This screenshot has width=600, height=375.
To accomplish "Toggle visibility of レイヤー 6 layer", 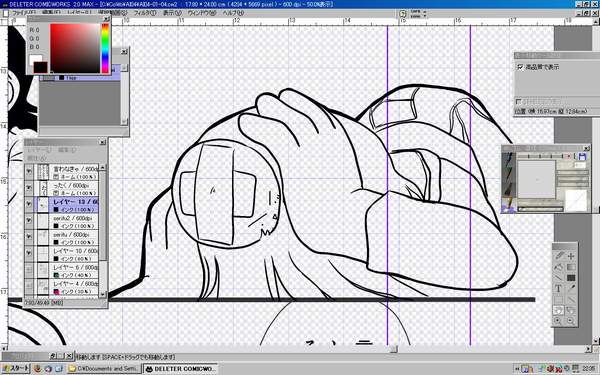I will pos(29,270).
